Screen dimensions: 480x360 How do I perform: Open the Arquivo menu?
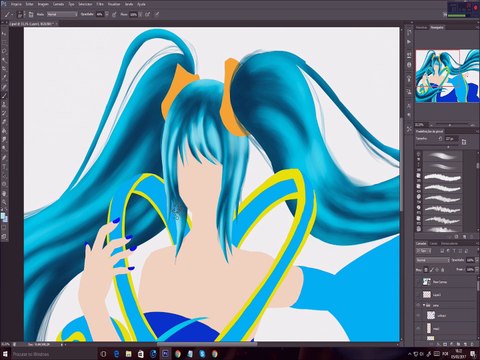click(16, 4)
